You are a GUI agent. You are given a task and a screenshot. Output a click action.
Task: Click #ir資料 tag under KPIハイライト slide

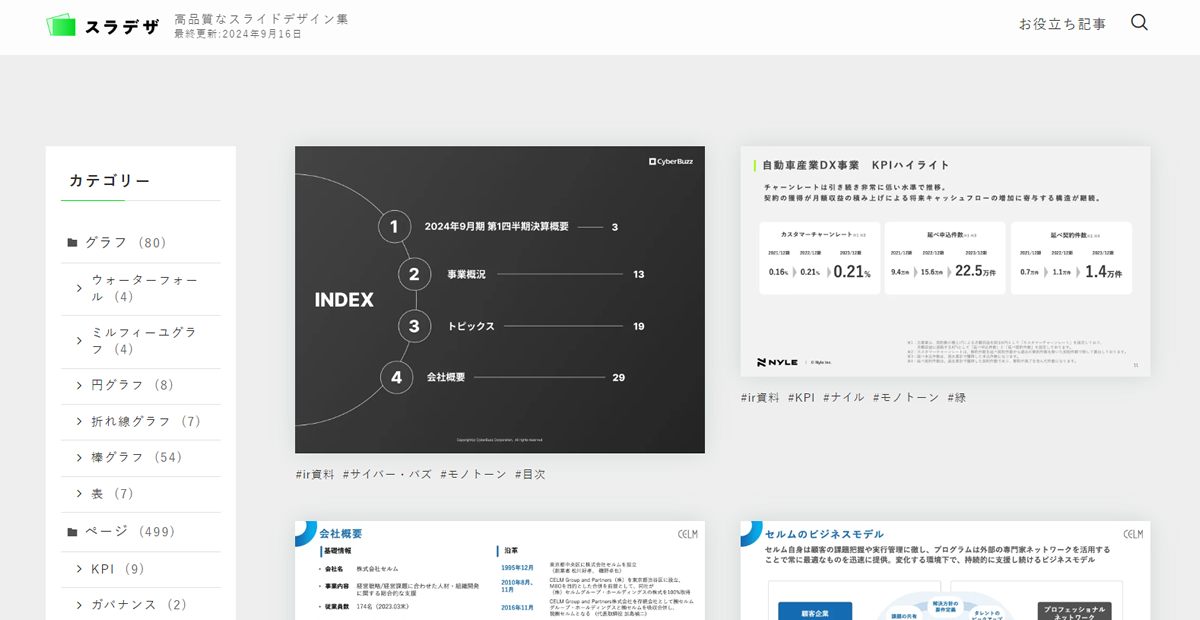click(x=761, y=397)
